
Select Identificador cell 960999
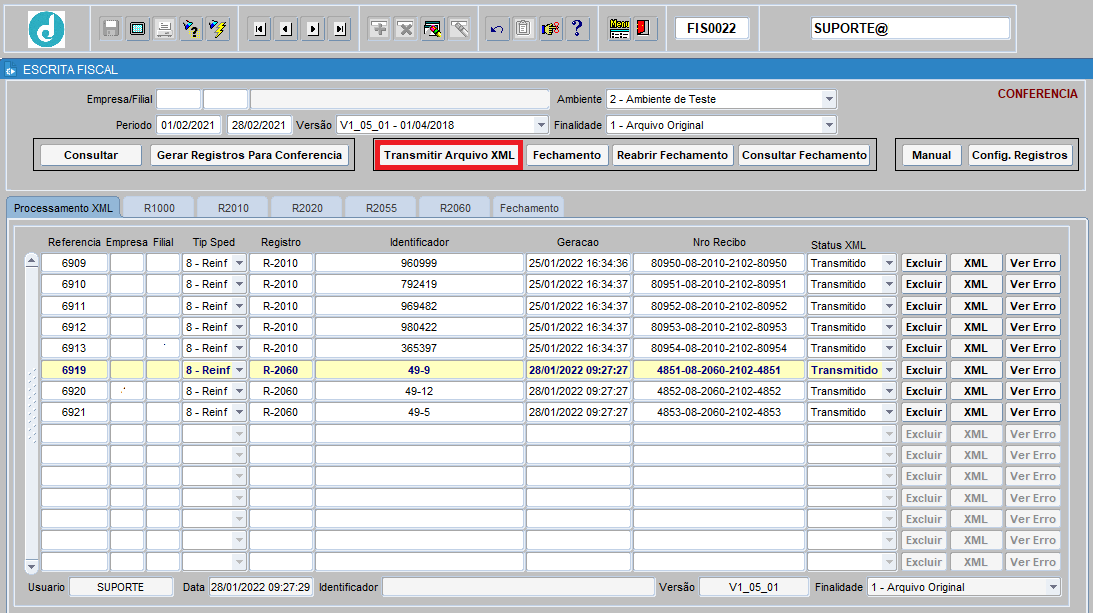pos(419,263)
